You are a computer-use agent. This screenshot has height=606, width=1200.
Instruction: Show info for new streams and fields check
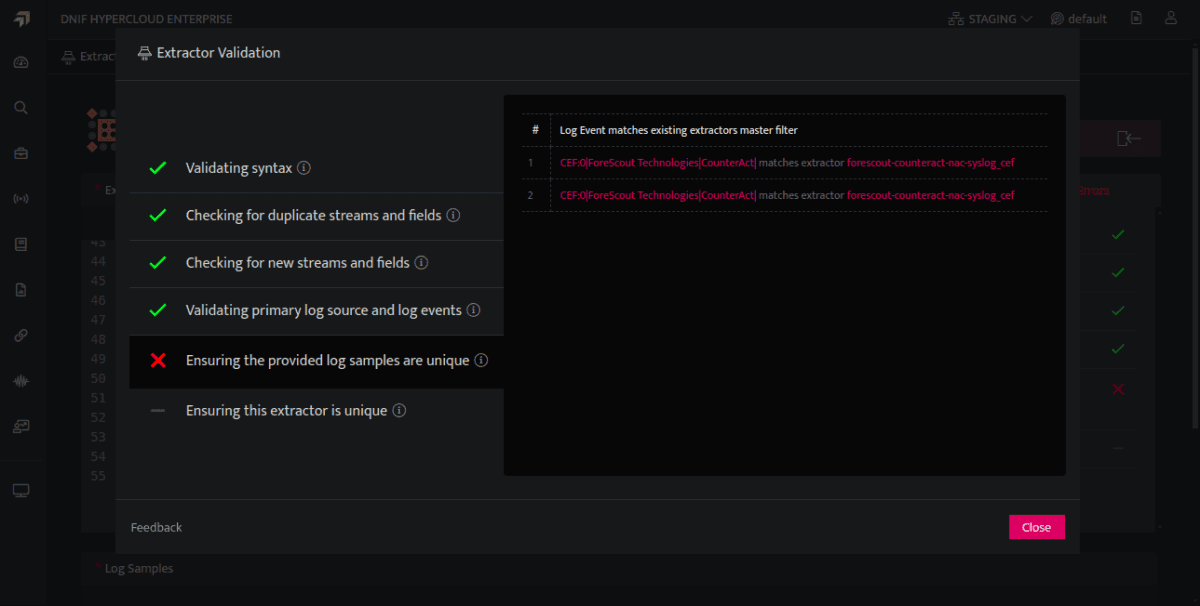[x=421, y=263]
